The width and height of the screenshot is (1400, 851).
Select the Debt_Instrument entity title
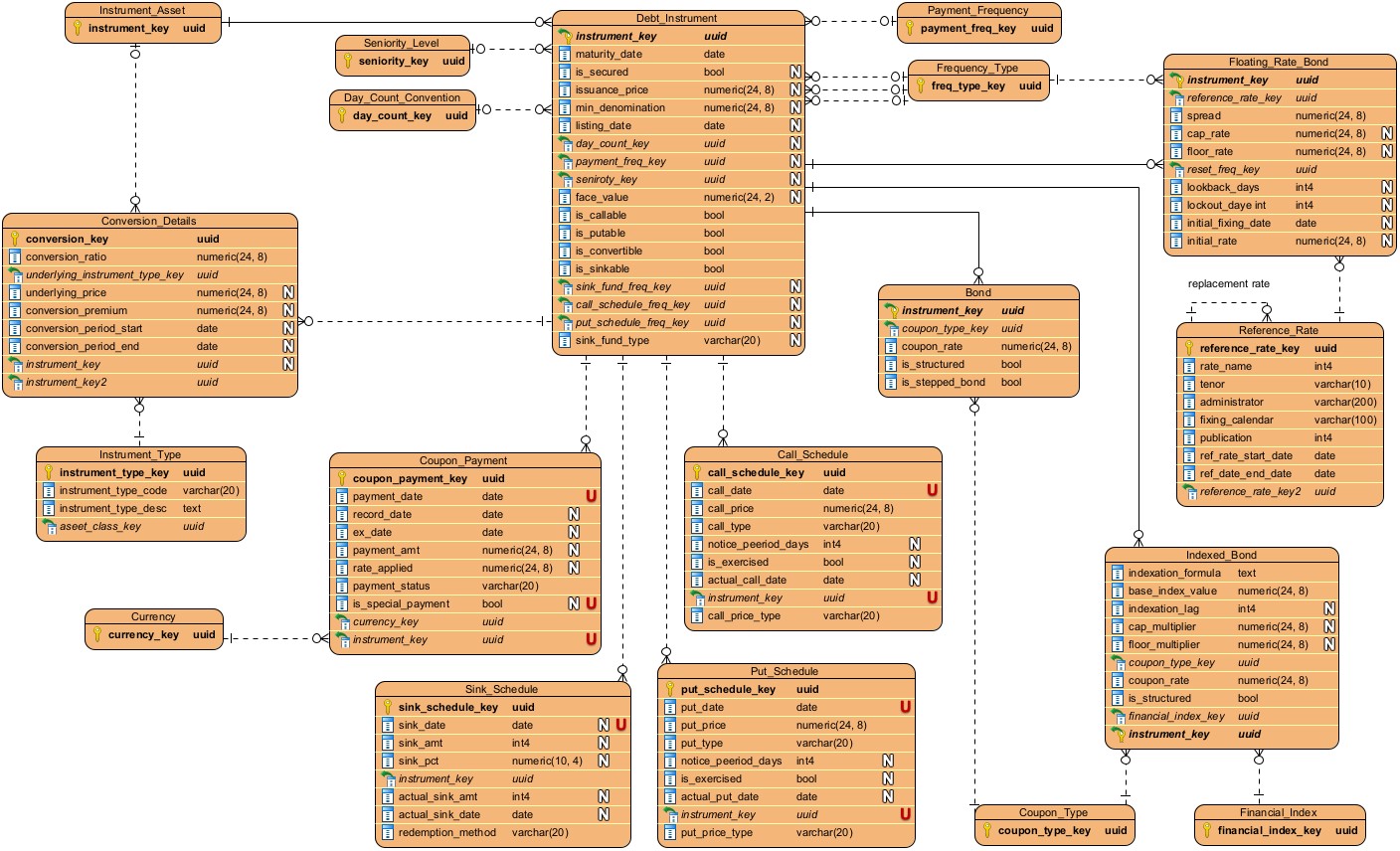click(676, 18)
